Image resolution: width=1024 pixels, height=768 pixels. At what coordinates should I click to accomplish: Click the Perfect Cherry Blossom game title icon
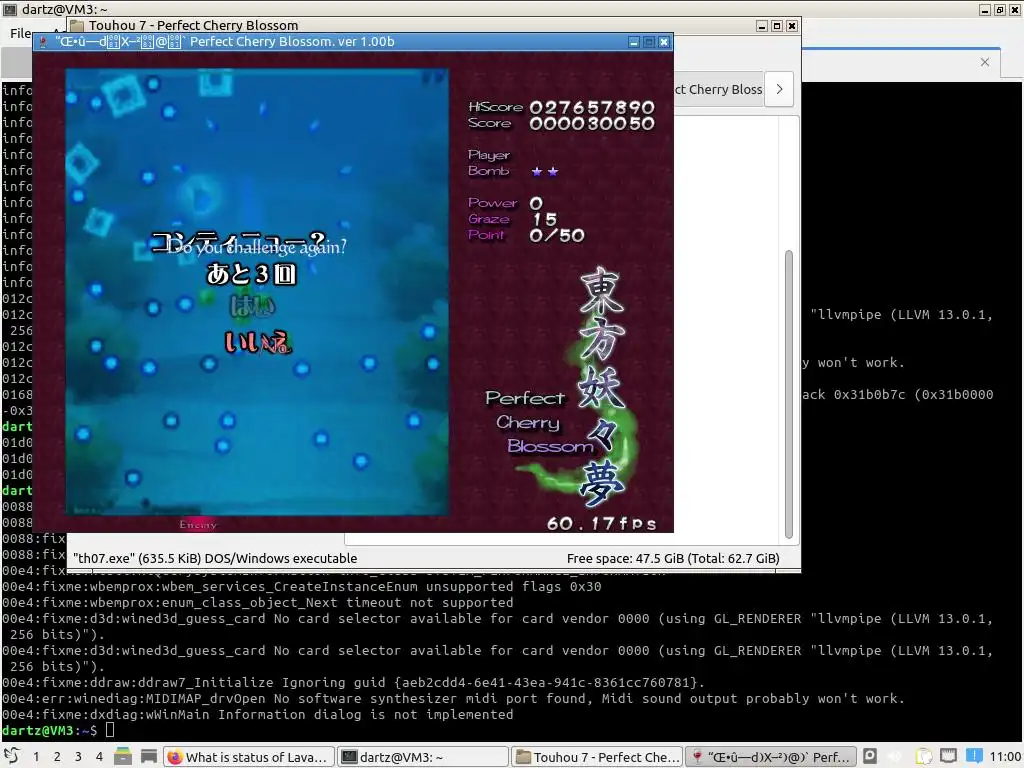tap(43, 42)
